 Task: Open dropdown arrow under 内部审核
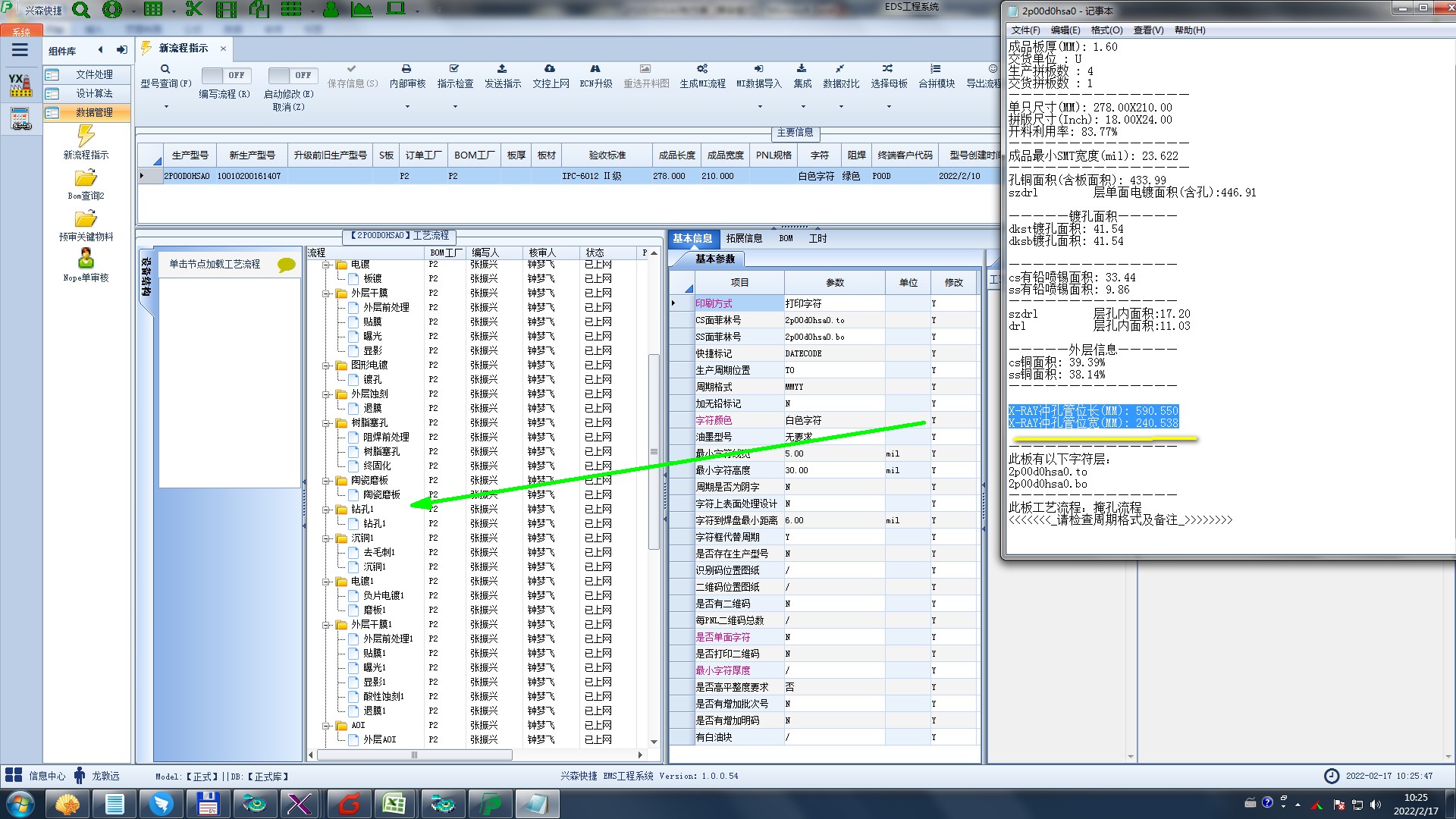407,106
